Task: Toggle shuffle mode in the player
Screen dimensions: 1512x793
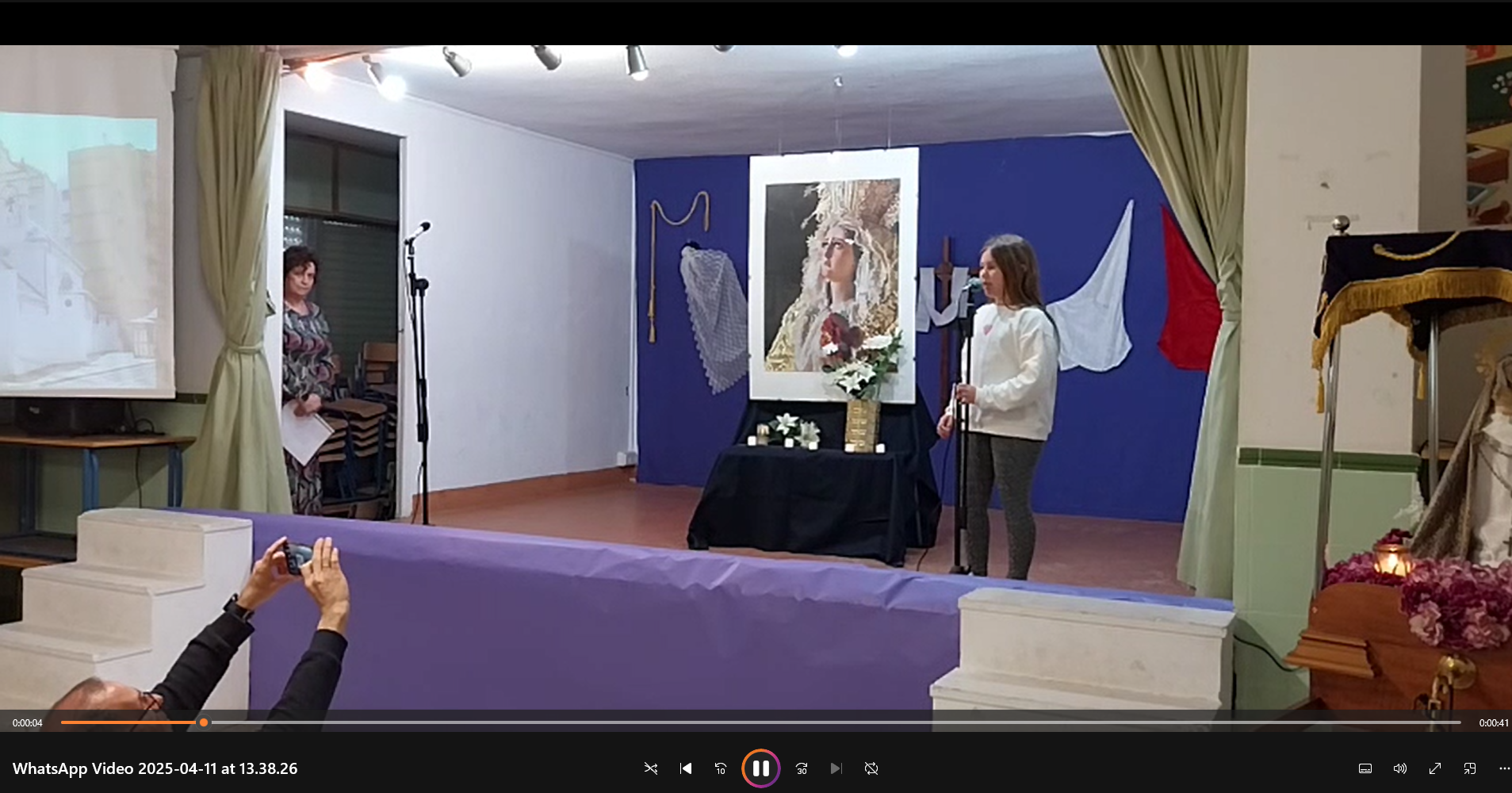Action: pos(651,768)
